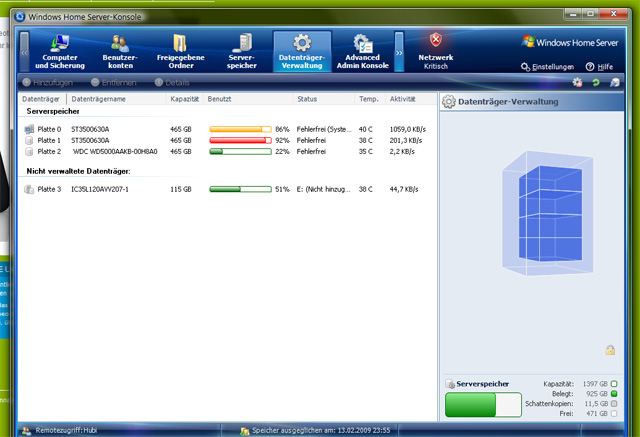Sort by the Temp. column header
This screenshot has height=437, width=640.
370,99
